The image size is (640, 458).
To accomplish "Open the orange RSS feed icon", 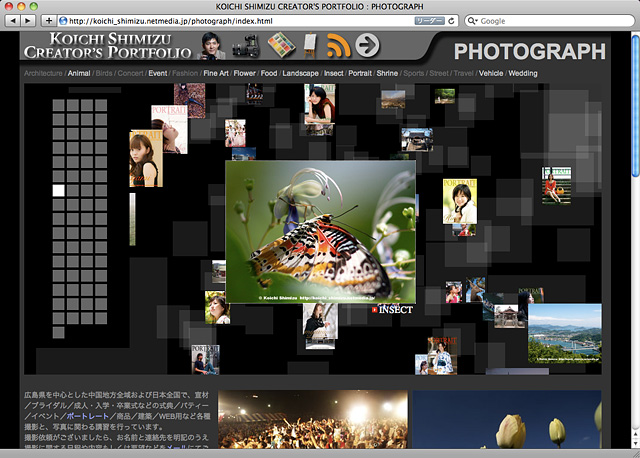I will point(339,45).
